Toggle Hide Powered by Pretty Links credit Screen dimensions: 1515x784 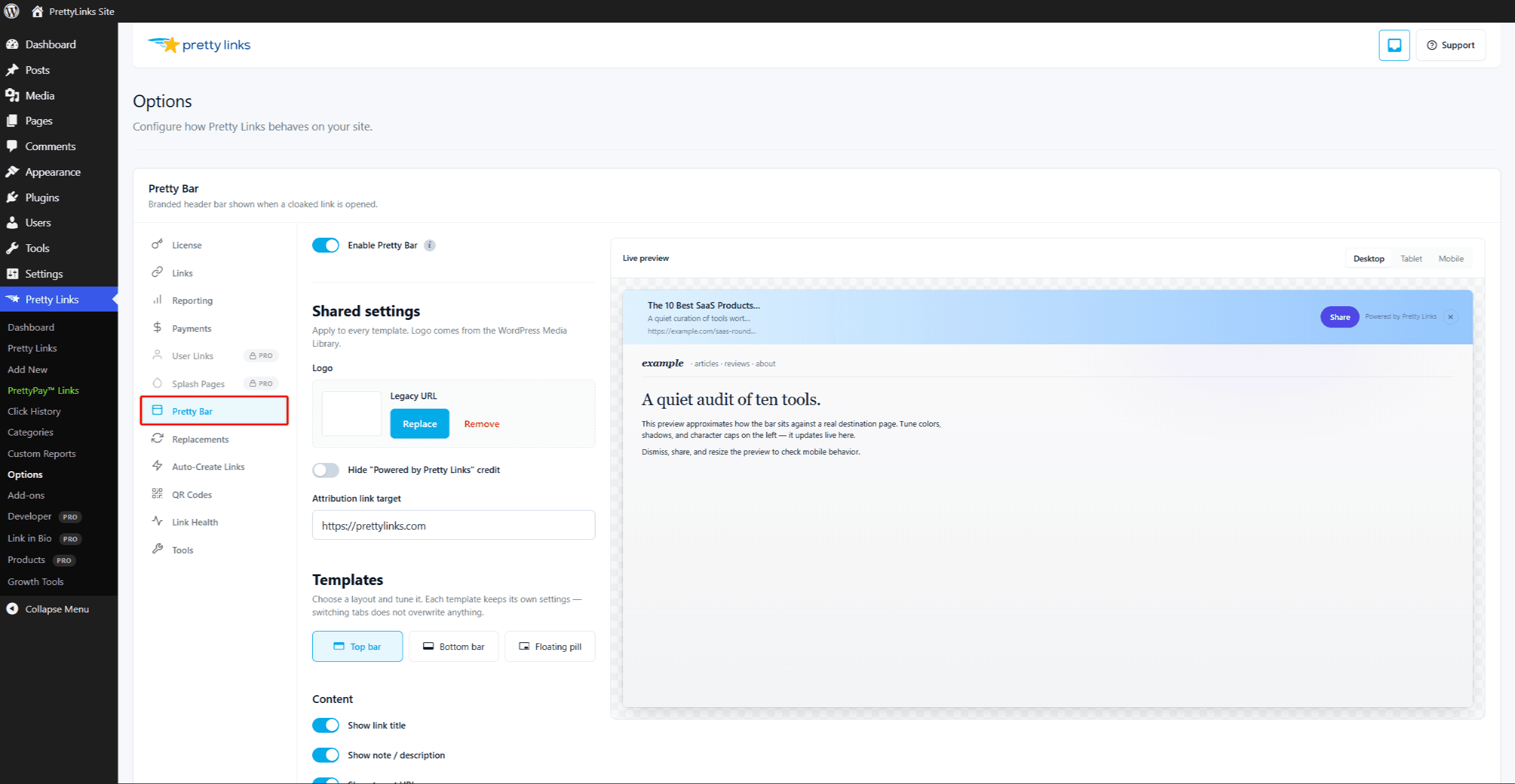(325, 470)
